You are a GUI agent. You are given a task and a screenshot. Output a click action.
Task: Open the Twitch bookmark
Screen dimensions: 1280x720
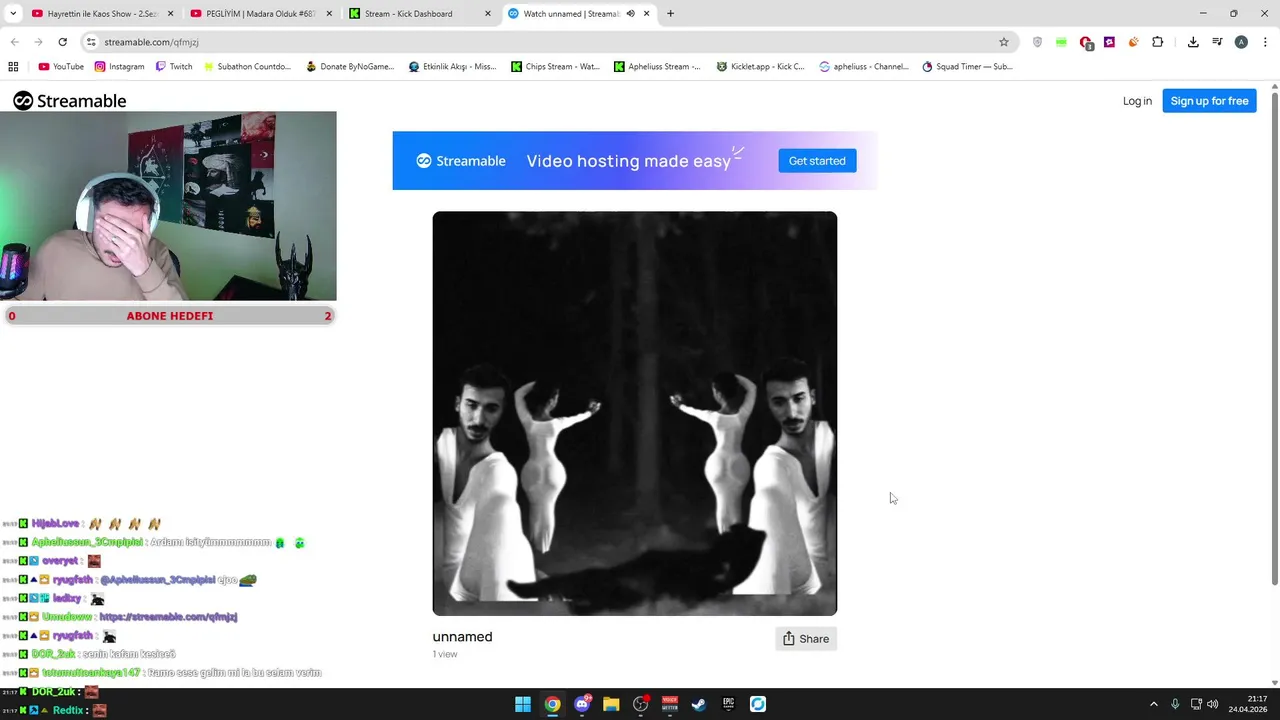(x=173, y=67)
